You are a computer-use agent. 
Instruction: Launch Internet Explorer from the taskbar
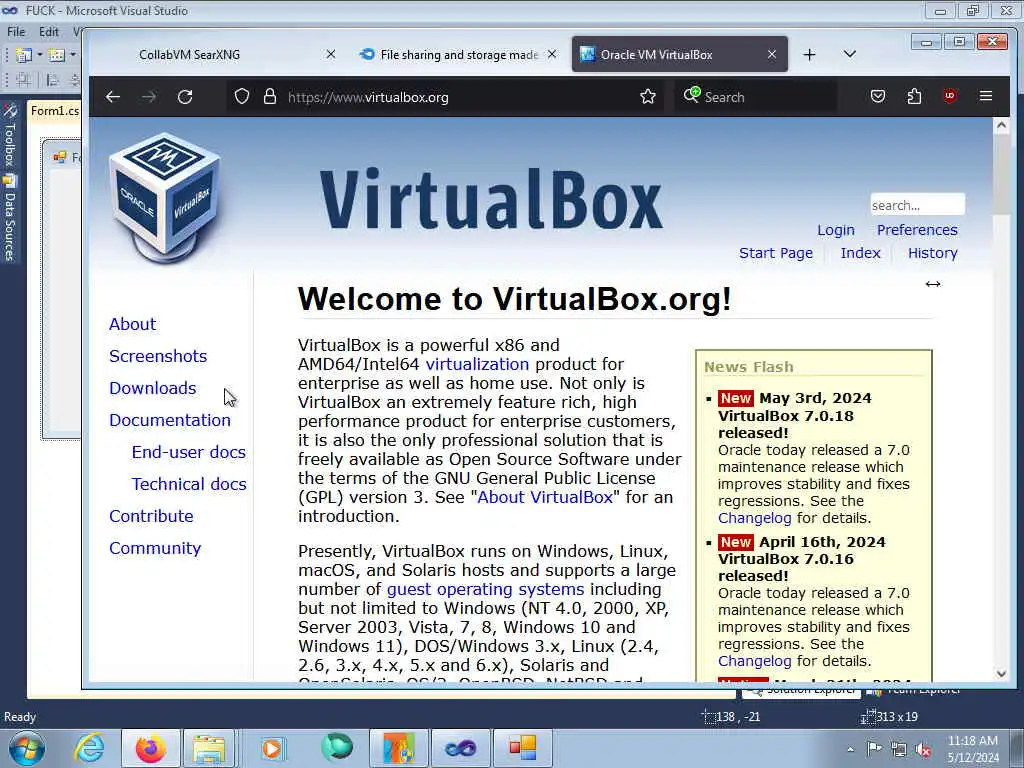(89, 748)
